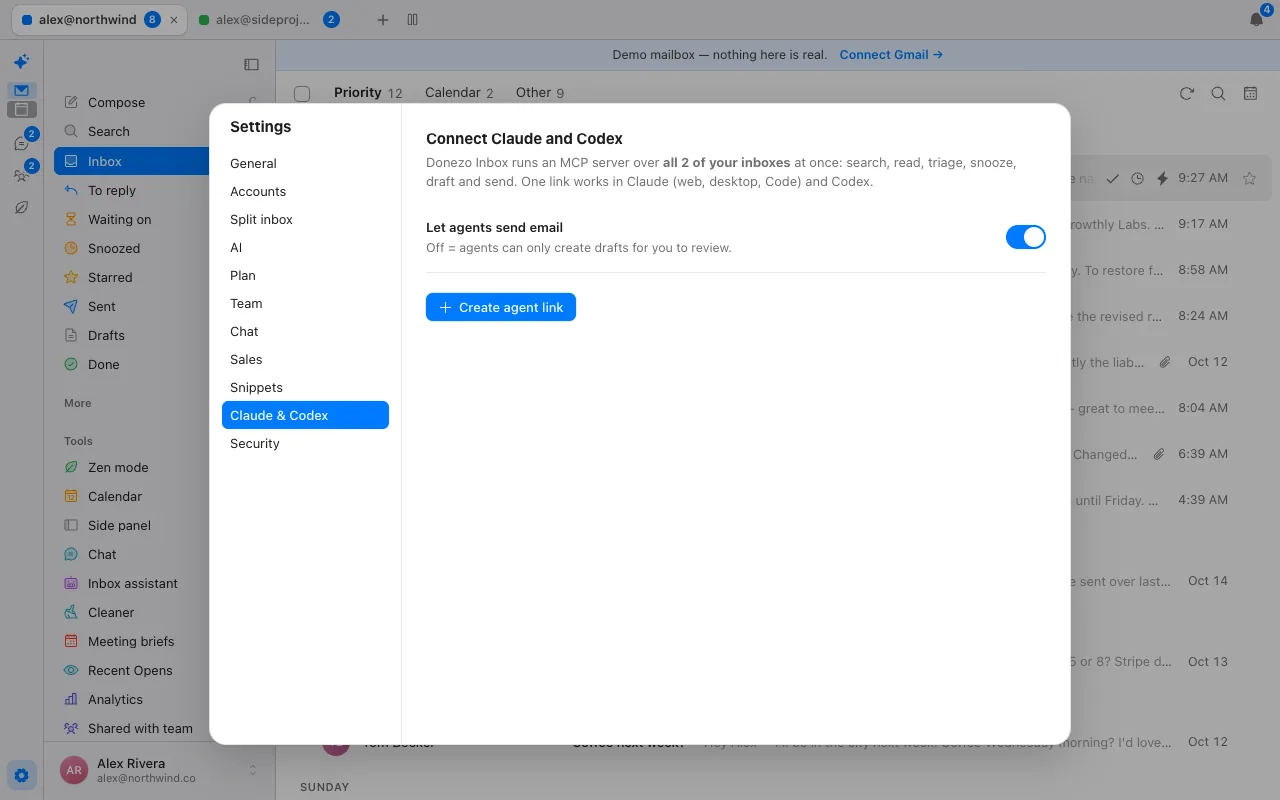
Task: Select Claude & Codex settings item
Action: (305, 415)
